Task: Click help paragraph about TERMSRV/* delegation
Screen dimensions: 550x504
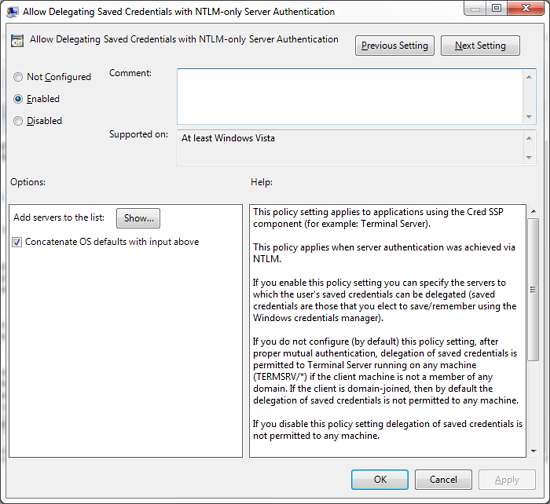Action: (x=385, y=371)
